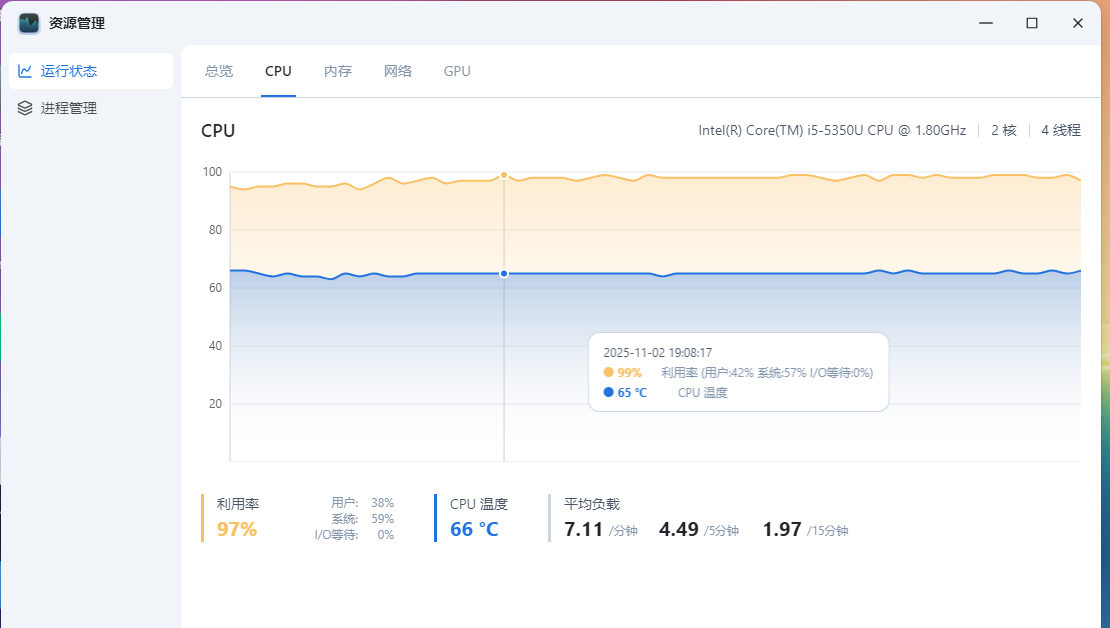
Task: Click the 4.49 five-minute load value
Action: (679, 530)
